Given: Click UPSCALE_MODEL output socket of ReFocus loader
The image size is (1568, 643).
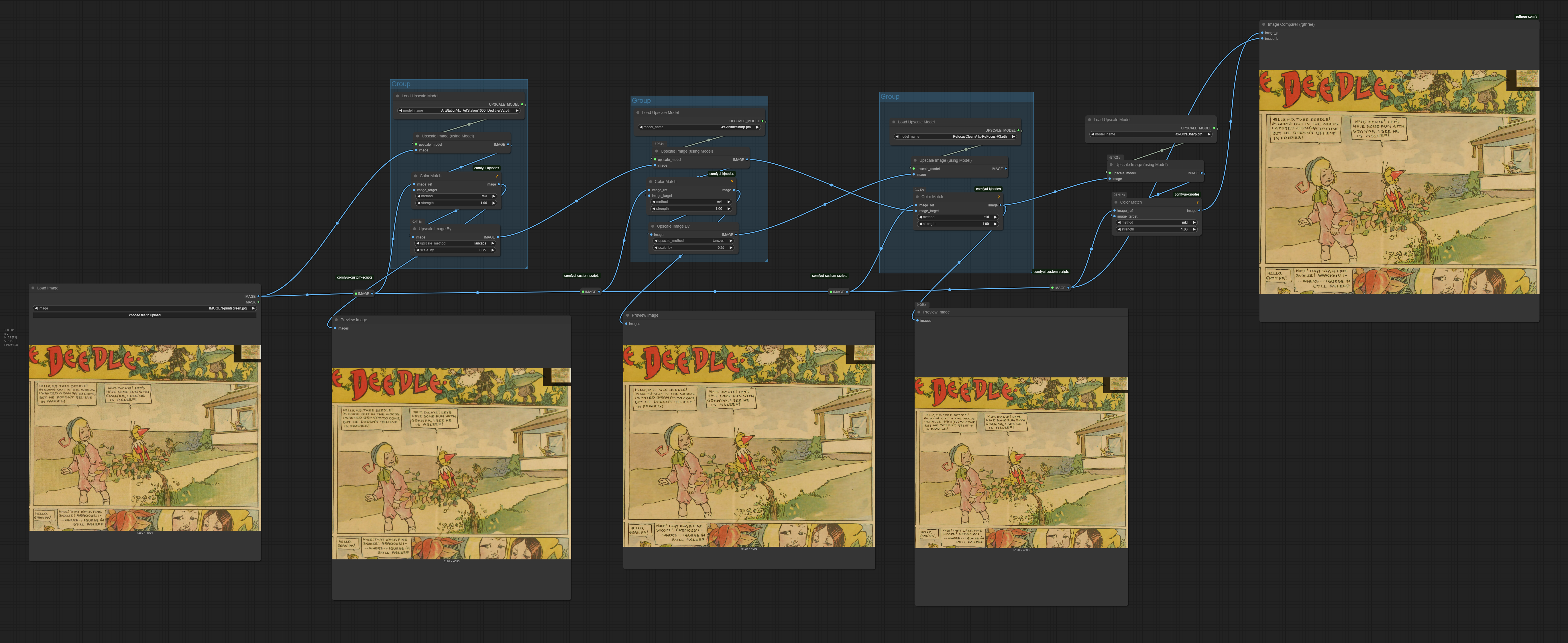Looking at the screenshot, I should point(1018,130).
